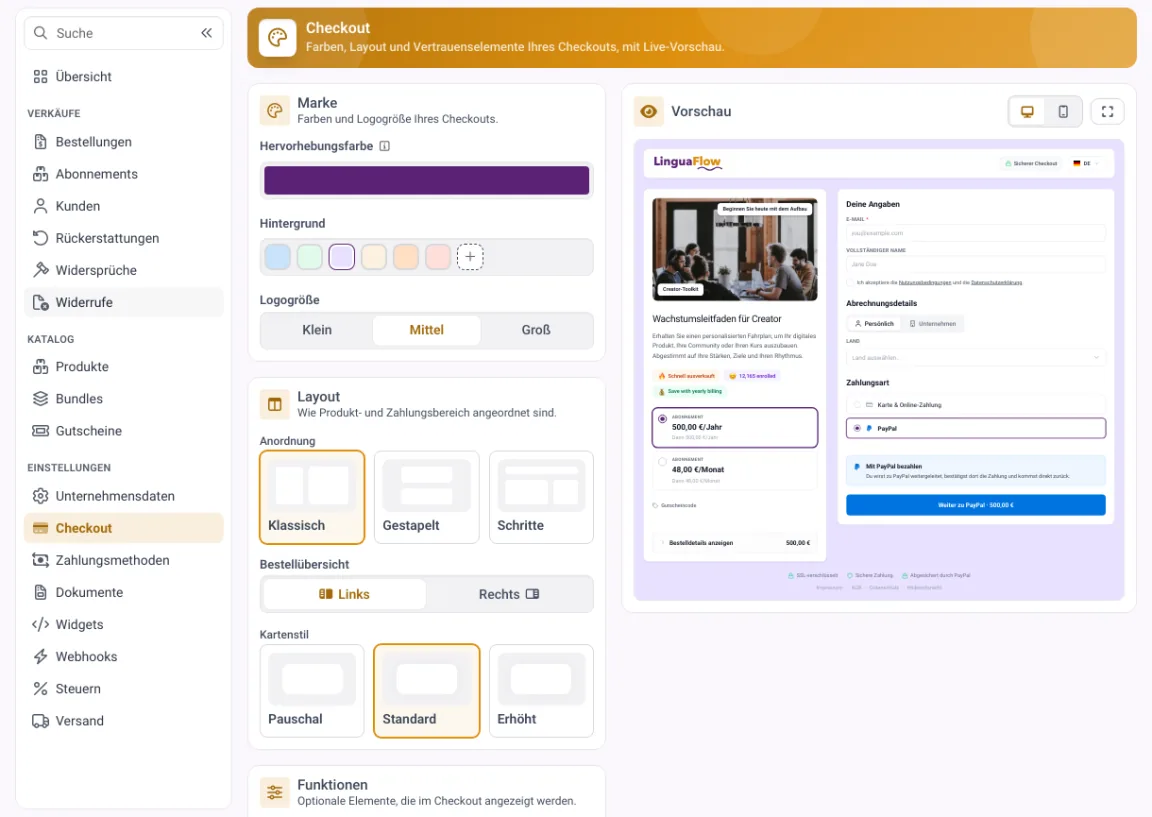The width and height of the screenshot is (1152, 817).
Task: Select Persönlich billing tab in preview
Action: click(x=874, y=323)
